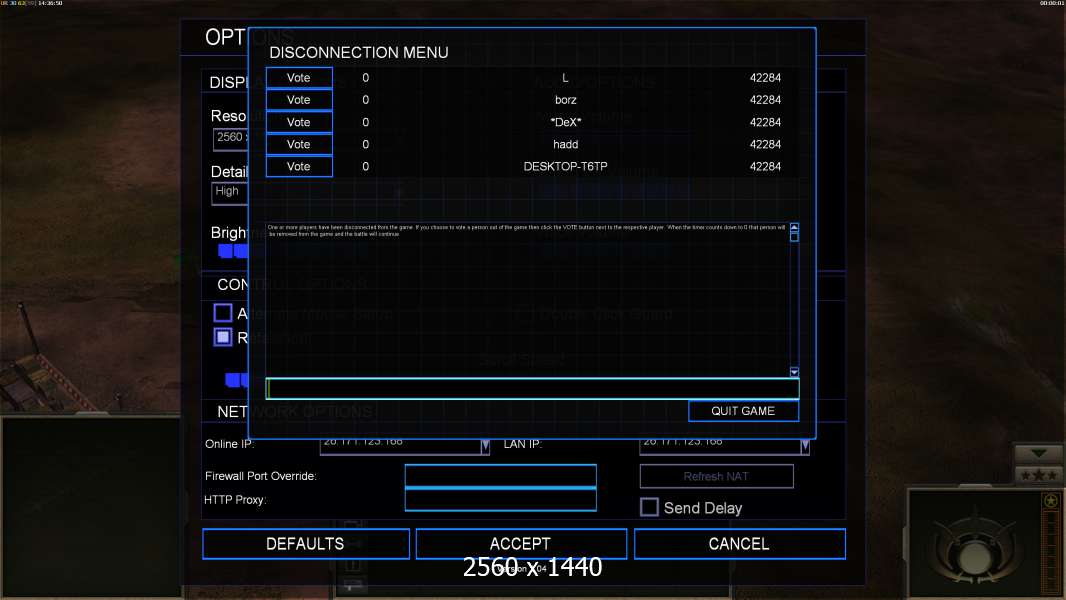Click the Vote button for player L
This screenshot has height=600, width=1066.
(x=299, y=78)
